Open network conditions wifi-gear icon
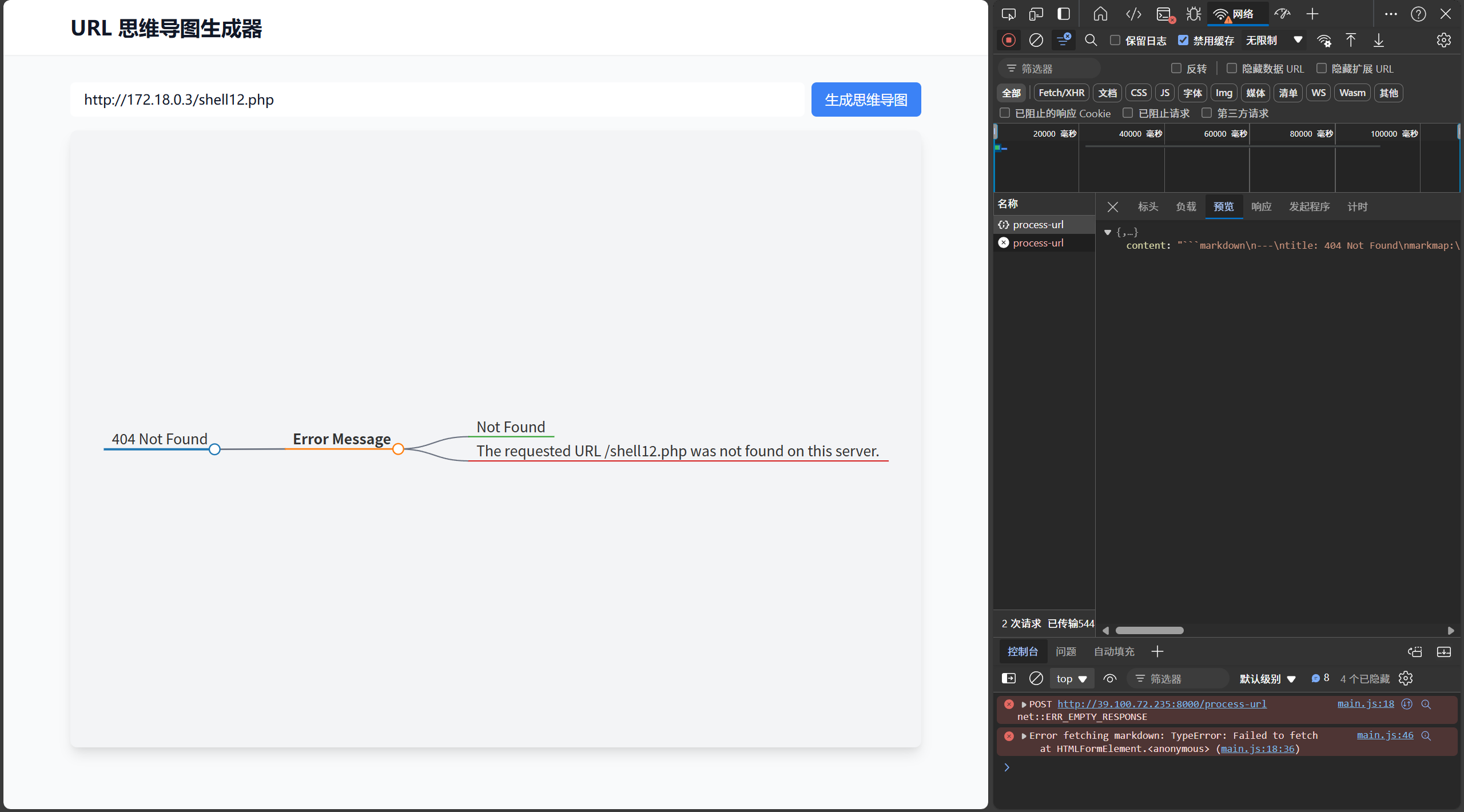This screenshot has height=812, width=1464. [x=1324, y=40]
